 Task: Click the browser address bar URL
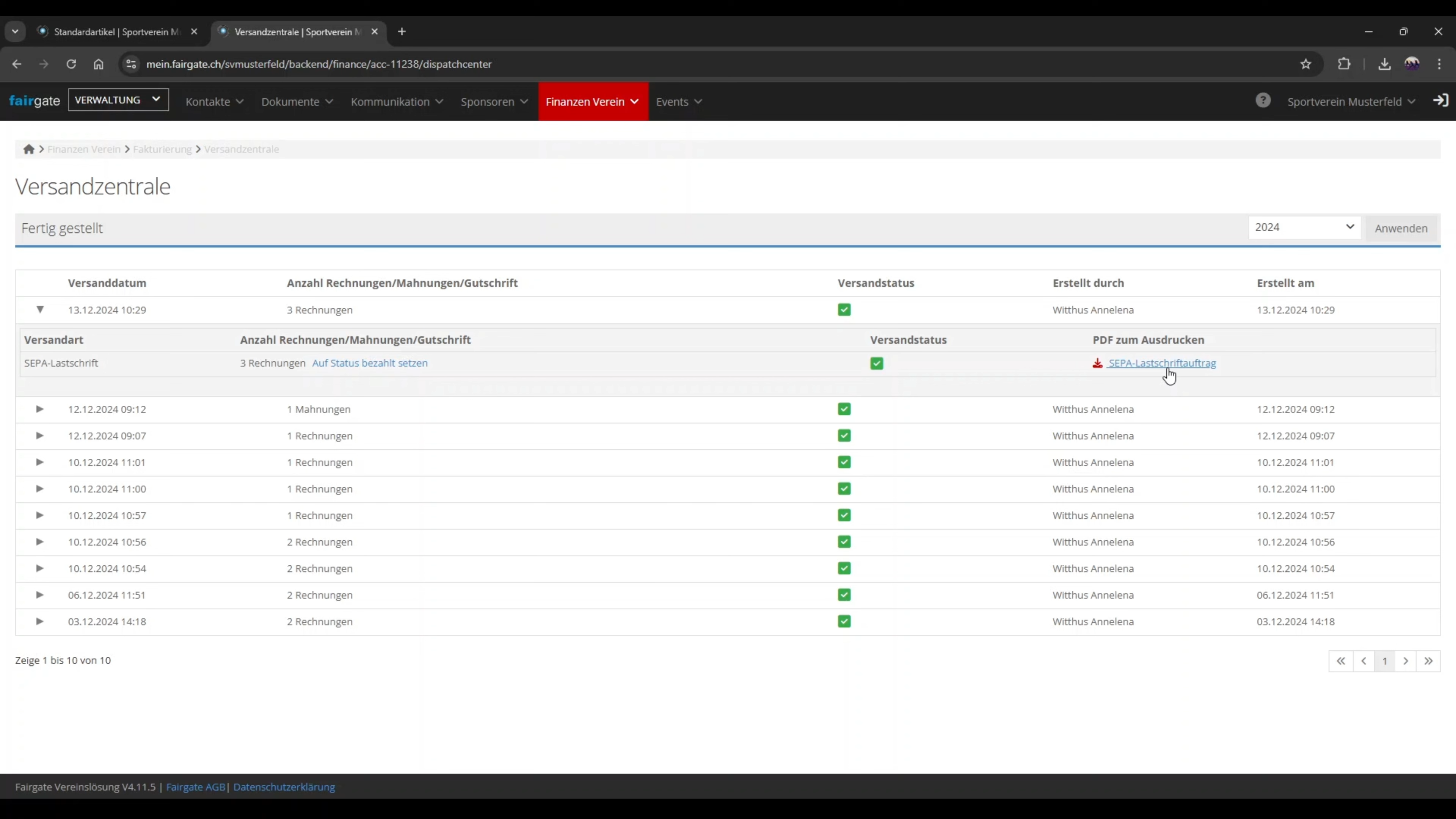[x=319, y=64]
